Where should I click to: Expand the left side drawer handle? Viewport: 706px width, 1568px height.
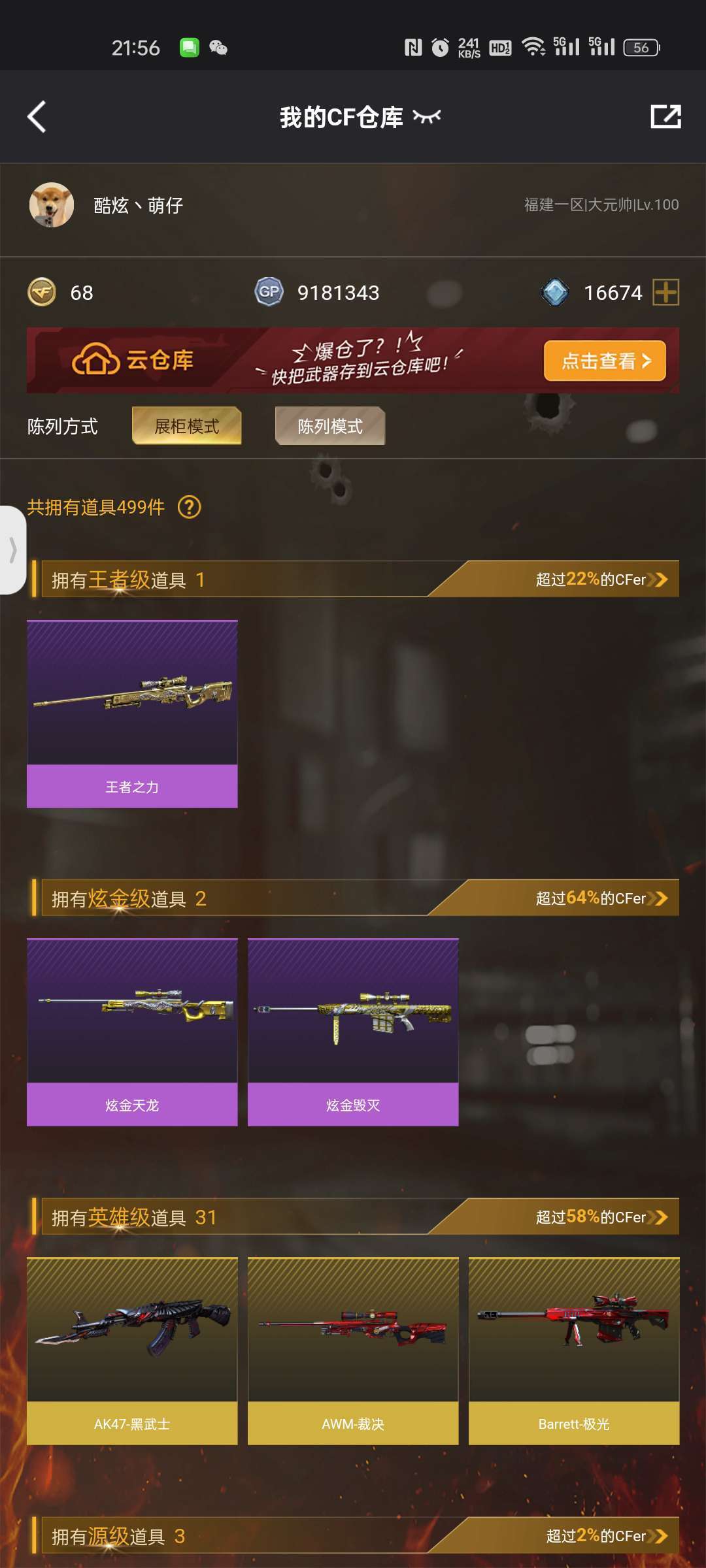click(x=12, y=549)
